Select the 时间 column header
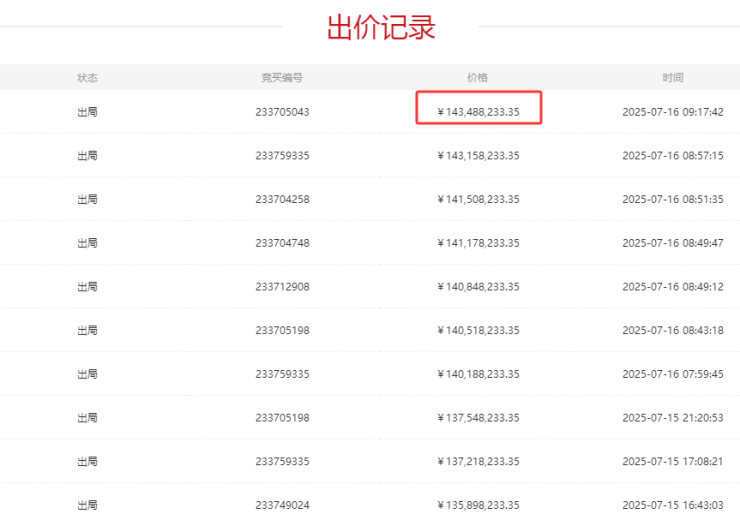 (672, 77)
